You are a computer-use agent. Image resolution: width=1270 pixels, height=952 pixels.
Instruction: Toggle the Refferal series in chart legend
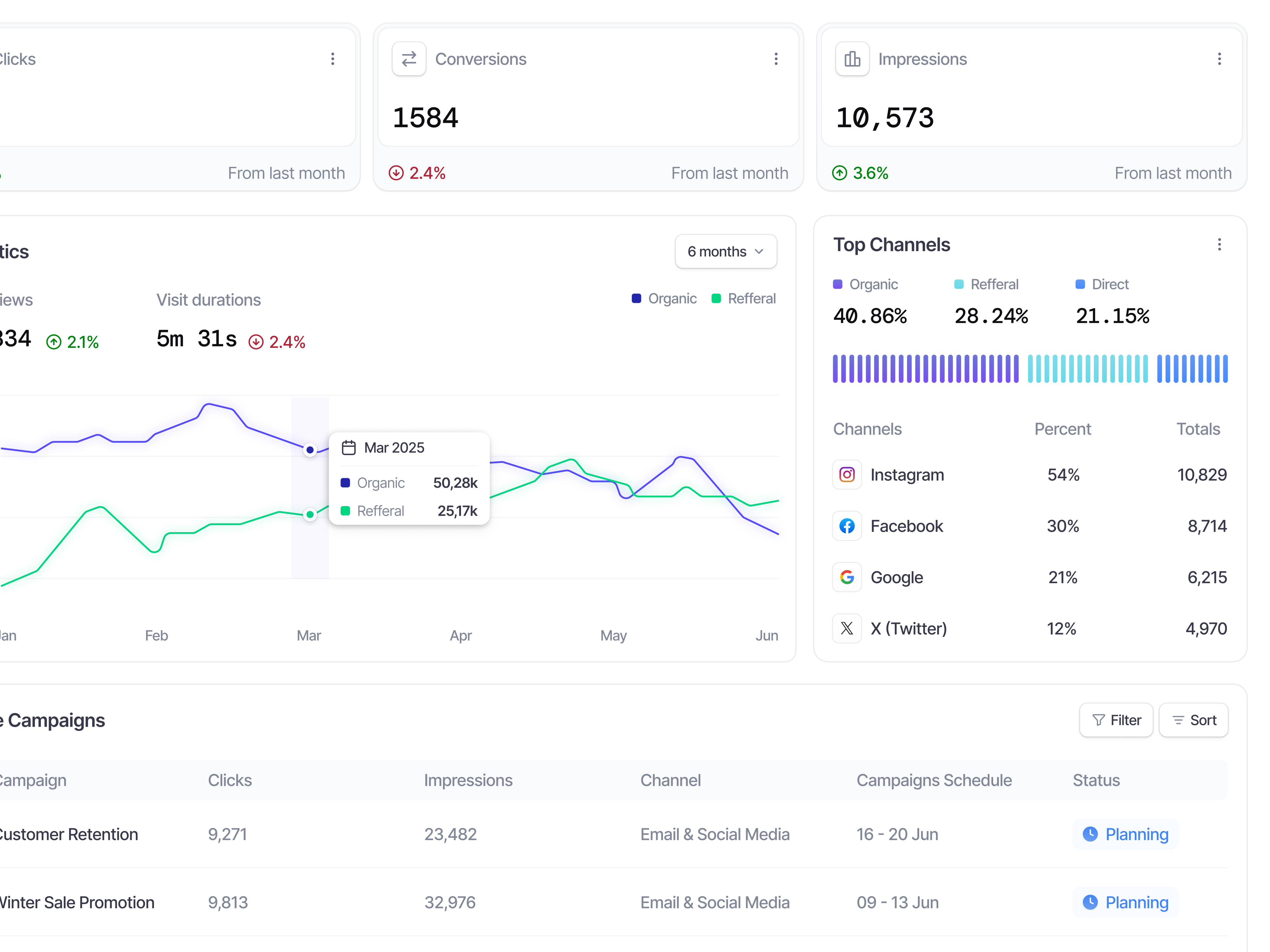coord(744,298)
